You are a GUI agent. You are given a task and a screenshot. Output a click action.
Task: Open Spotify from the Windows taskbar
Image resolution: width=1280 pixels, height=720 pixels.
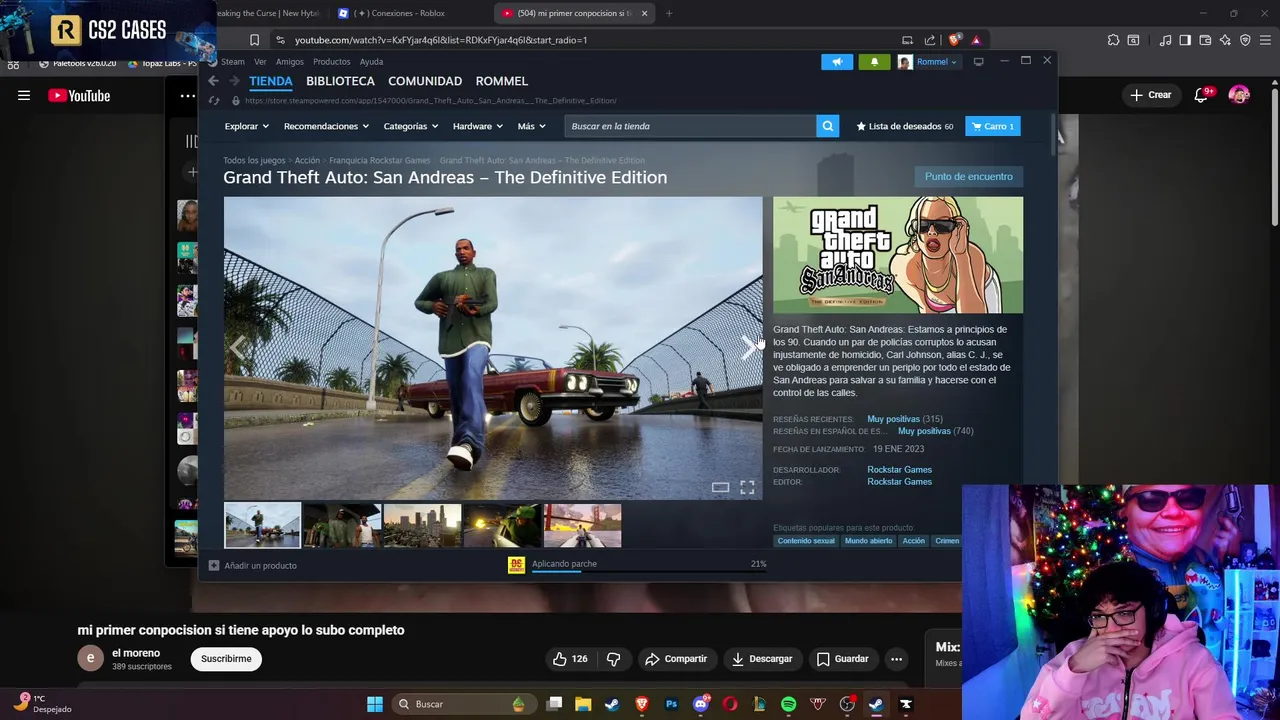[x=788, y=704]
